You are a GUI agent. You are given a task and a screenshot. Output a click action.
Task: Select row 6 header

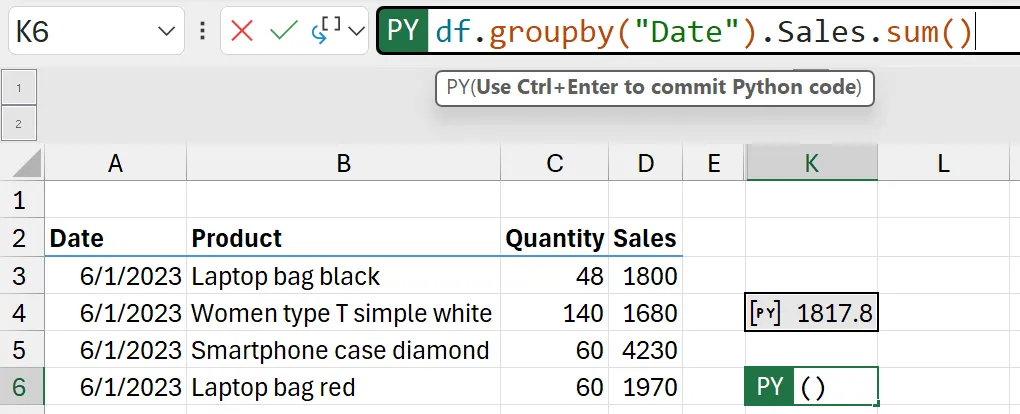point(20,386)
